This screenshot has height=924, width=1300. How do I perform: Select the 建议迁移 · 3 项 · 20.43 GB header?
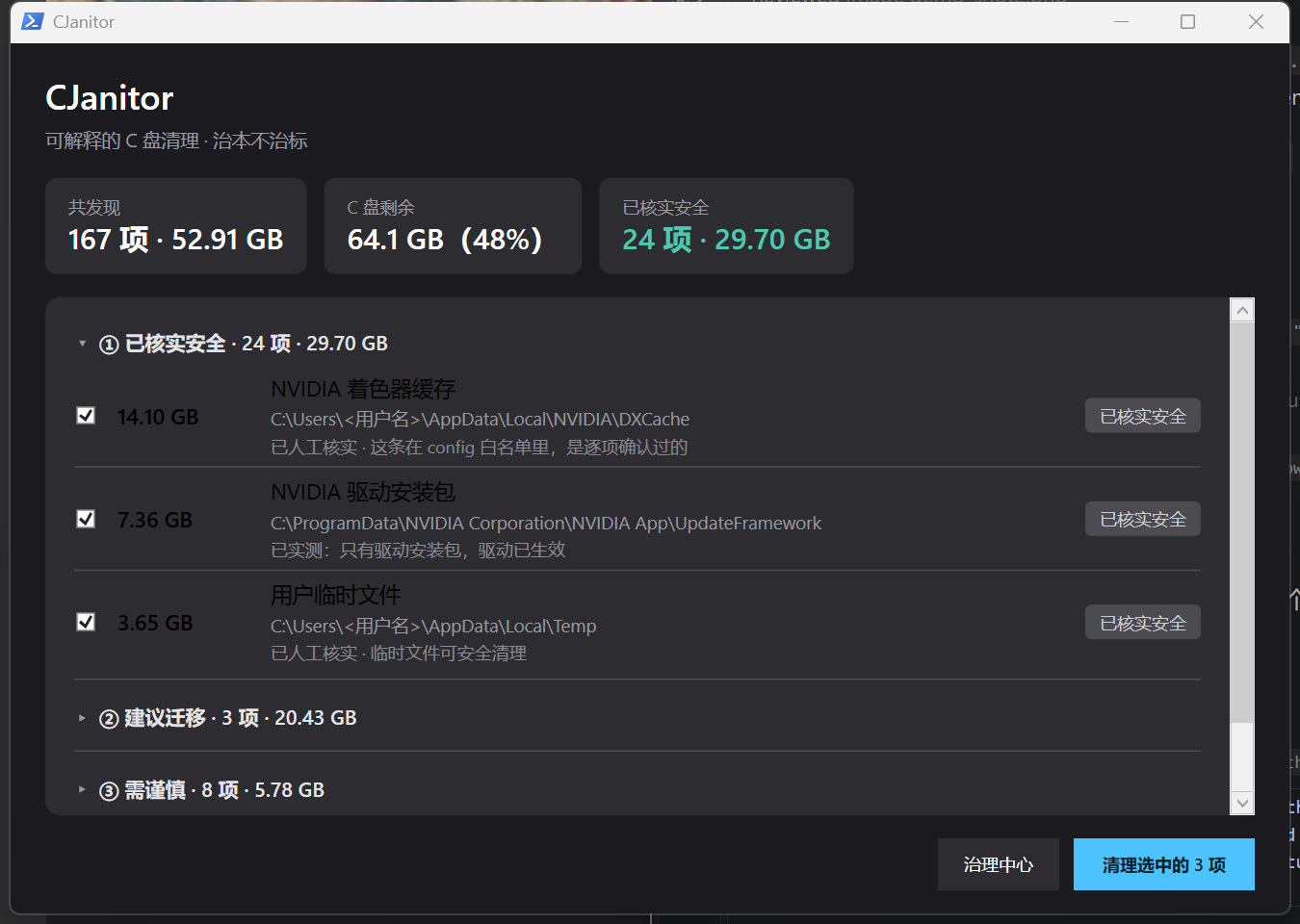pos(228,718)
